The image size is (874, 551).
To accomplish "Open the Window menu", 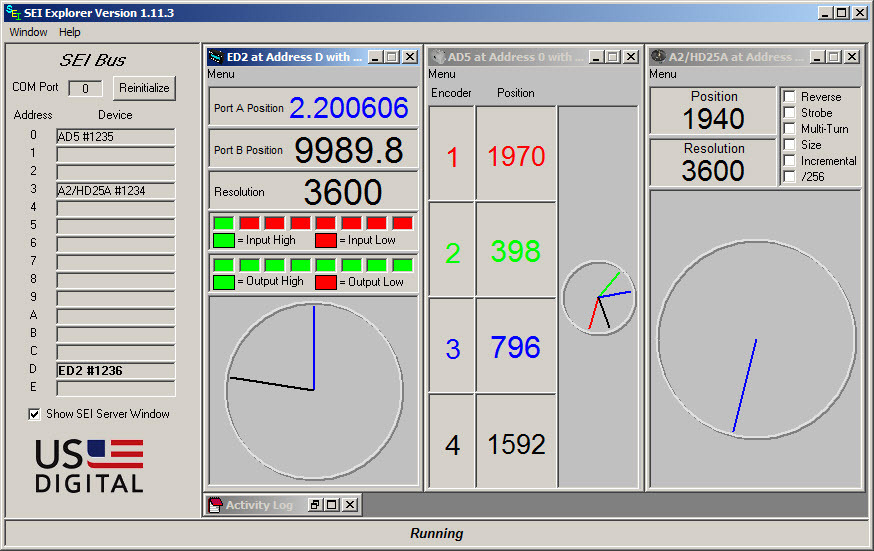I will (x=28, y=32).
